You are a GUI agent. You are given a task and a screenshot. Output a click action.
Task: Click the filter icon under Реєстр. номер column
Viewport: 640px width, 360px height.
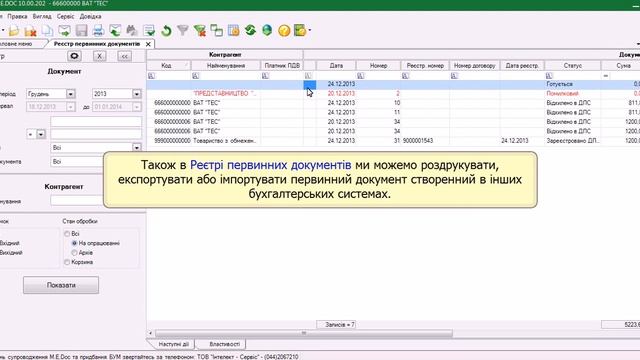pyautogui.click(x=405, y=76)
